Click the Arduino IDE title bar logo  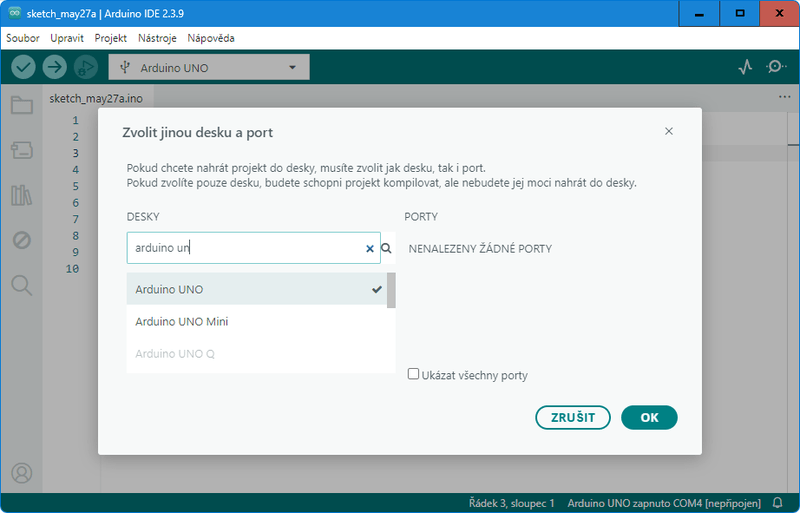15,13
